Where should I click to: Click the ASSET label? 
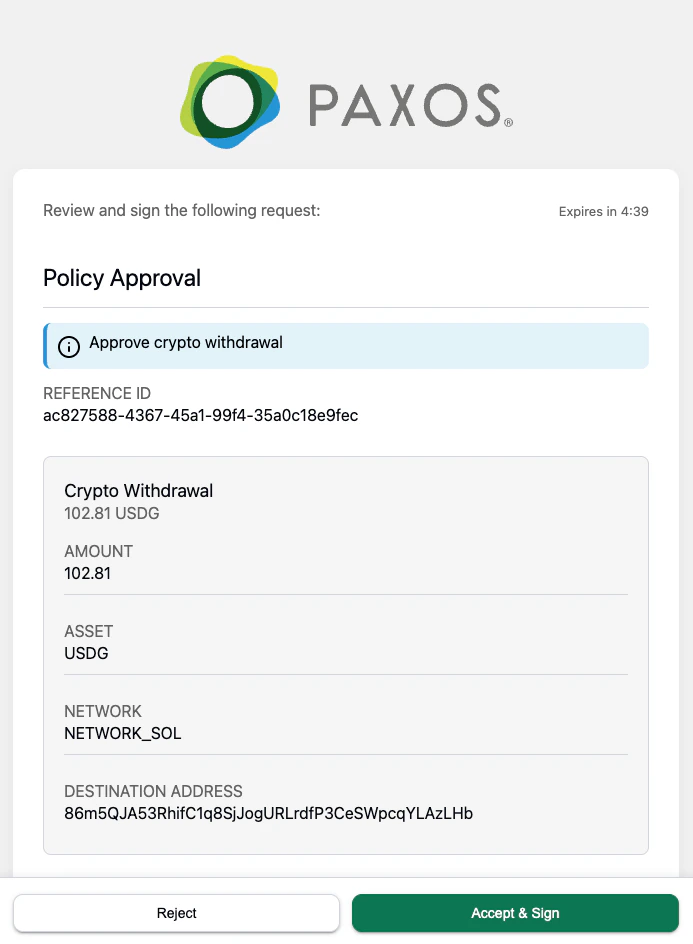(x=89, y=632)
